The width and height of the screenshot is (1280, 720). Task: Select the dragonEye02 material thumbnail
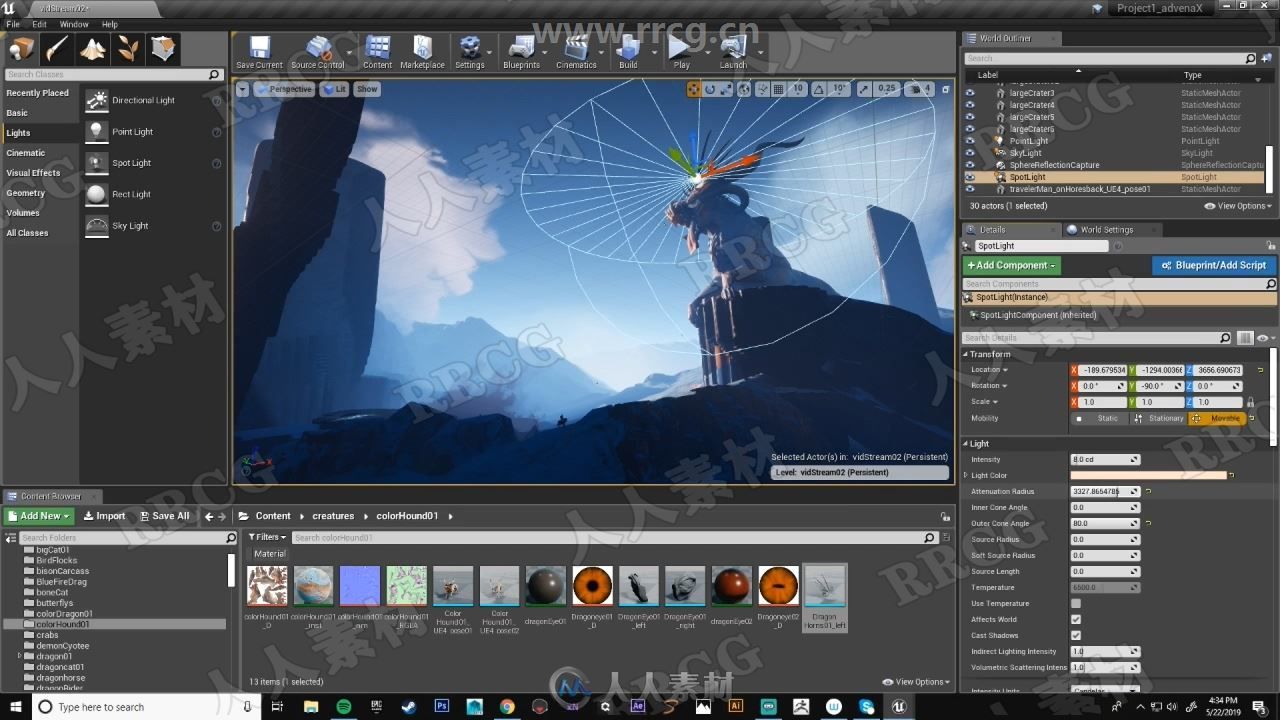[x=731, y=586]
